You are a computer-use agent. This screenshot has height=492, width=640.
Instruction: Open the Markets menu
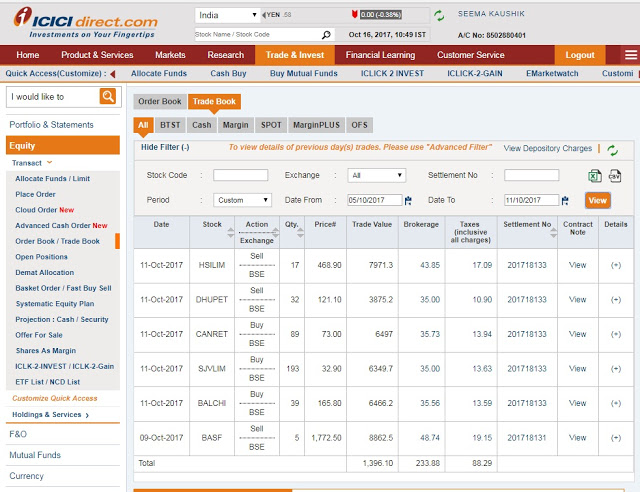pos(170,55)
